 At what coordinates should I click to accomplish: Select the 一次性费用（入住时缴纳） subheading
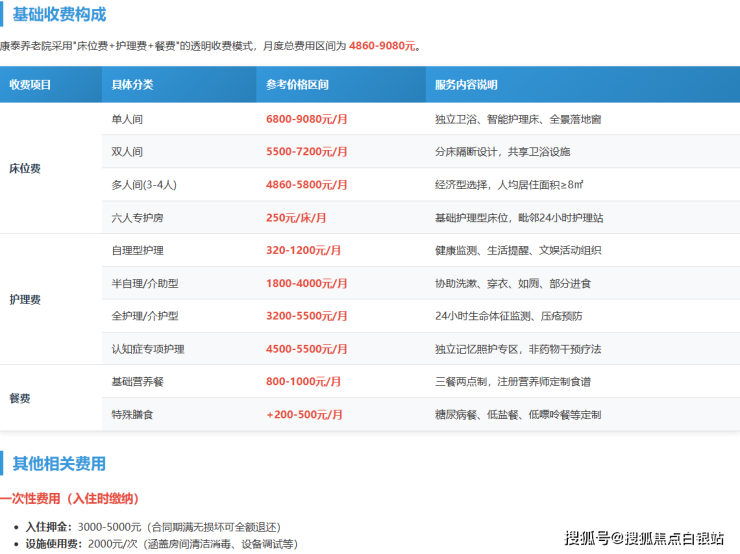tap(69, 498)
